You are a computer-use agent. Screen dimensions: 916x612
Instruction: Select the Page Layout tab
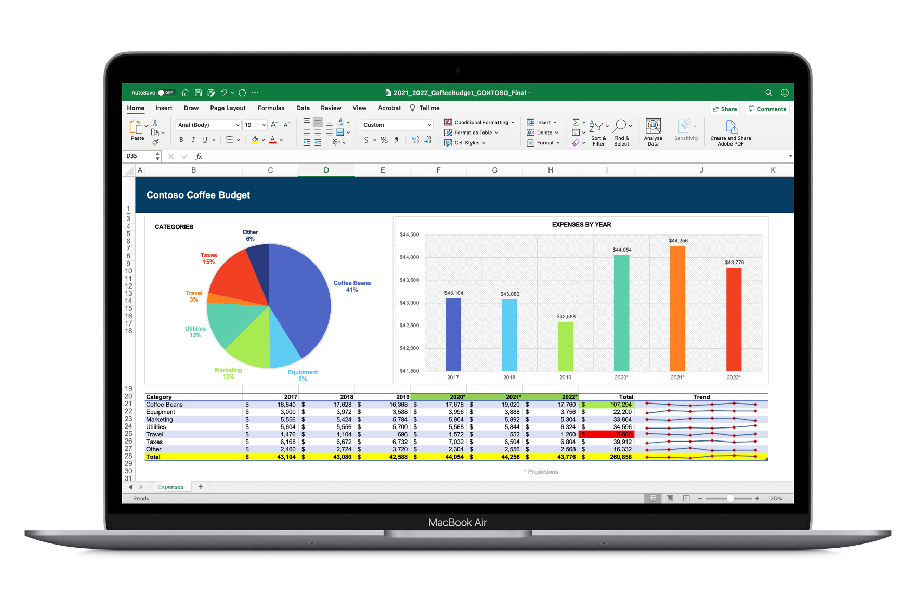[x=228, y=108]
